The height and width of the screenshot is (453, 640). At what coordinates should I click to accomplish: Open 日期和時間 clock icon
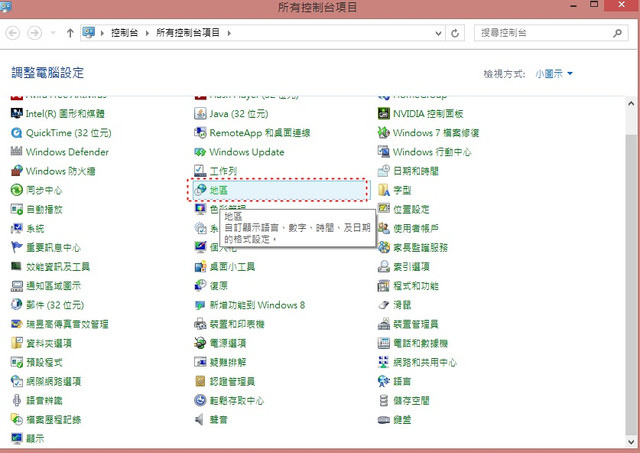[384, 171]
